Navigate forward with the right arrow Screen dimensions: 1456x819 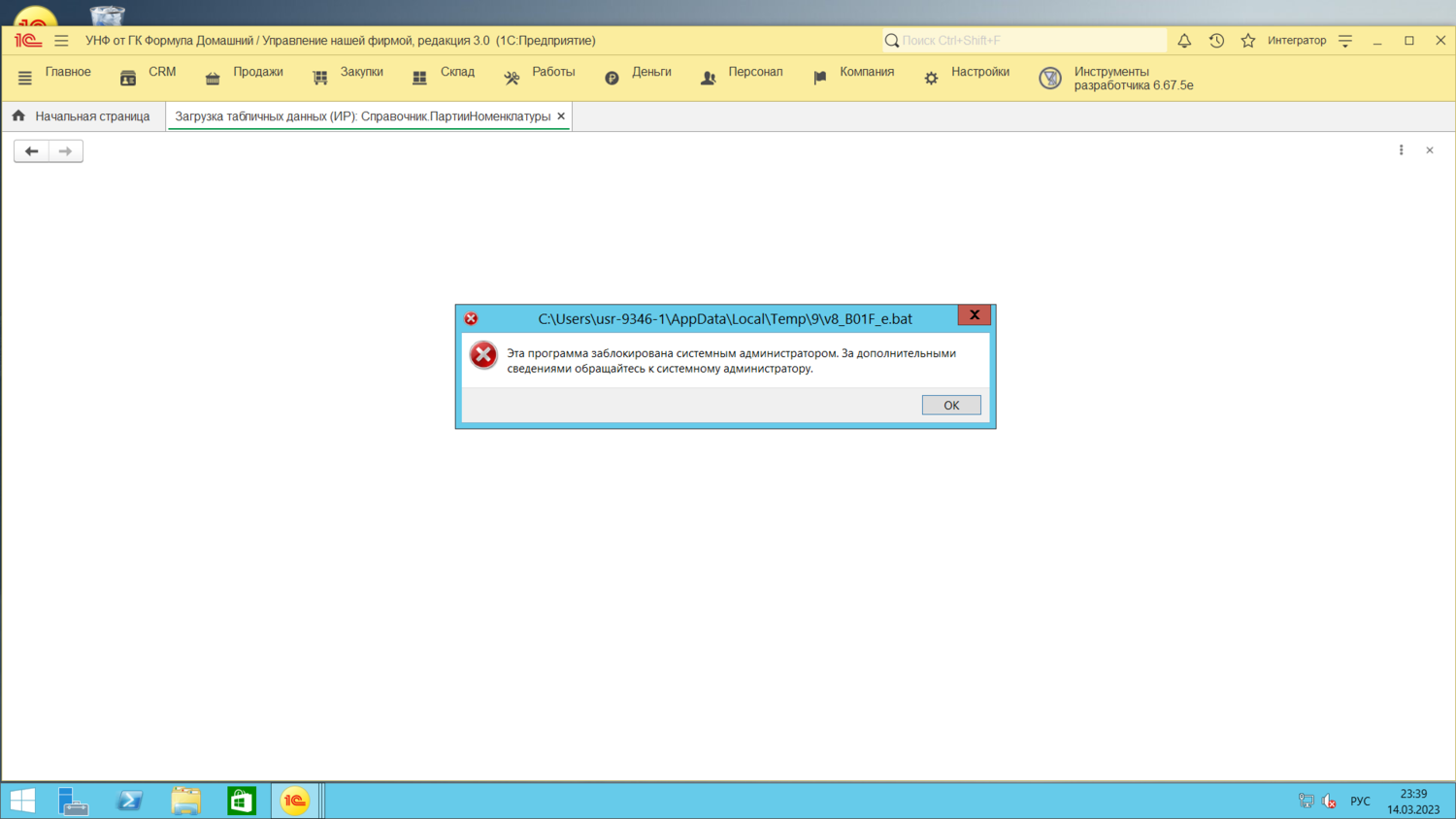(65, 151)
